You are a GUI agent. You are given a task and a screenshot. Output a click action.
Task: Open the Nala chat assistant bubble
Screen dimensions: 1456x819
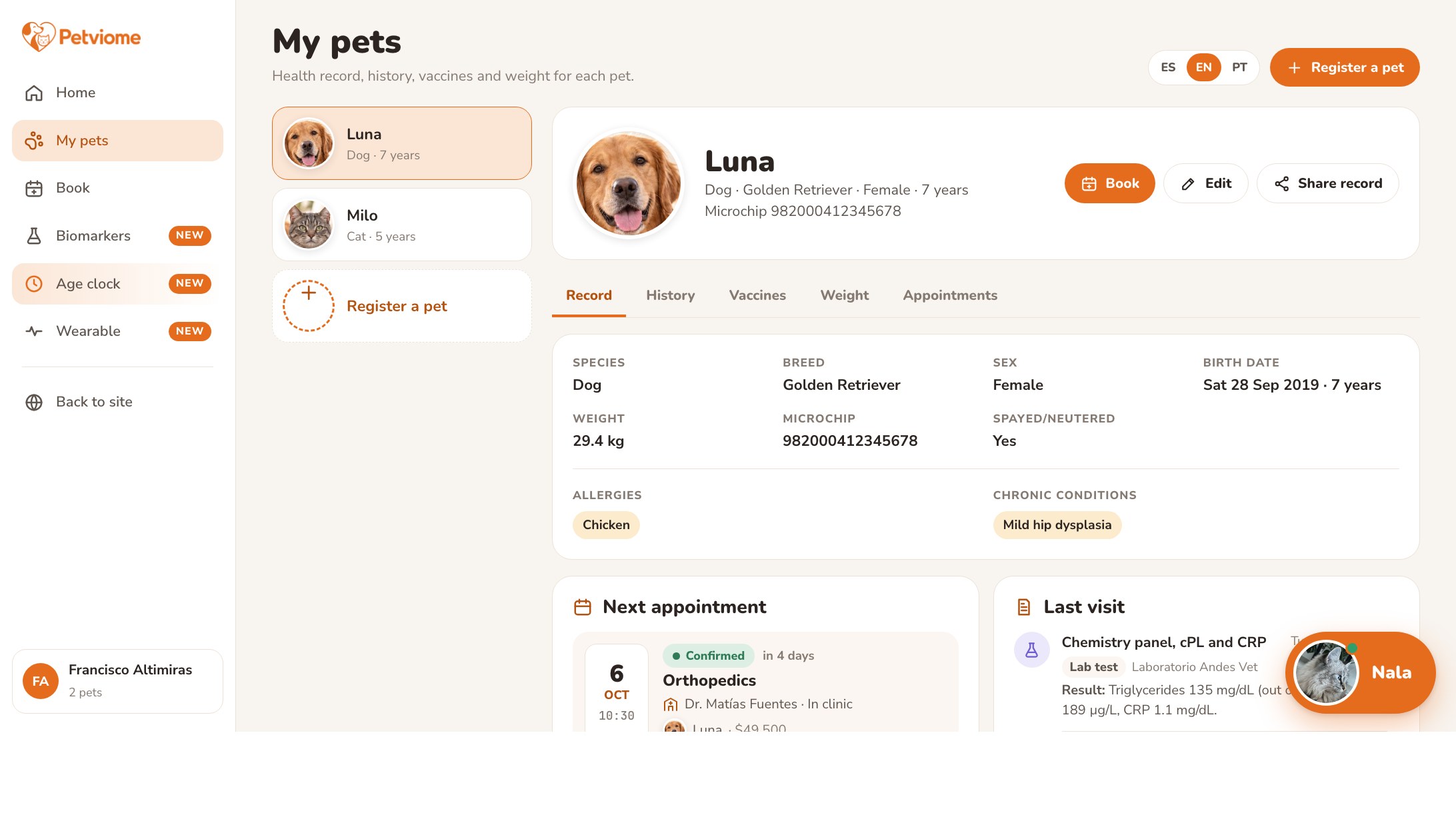click(x=1361, y=672)
